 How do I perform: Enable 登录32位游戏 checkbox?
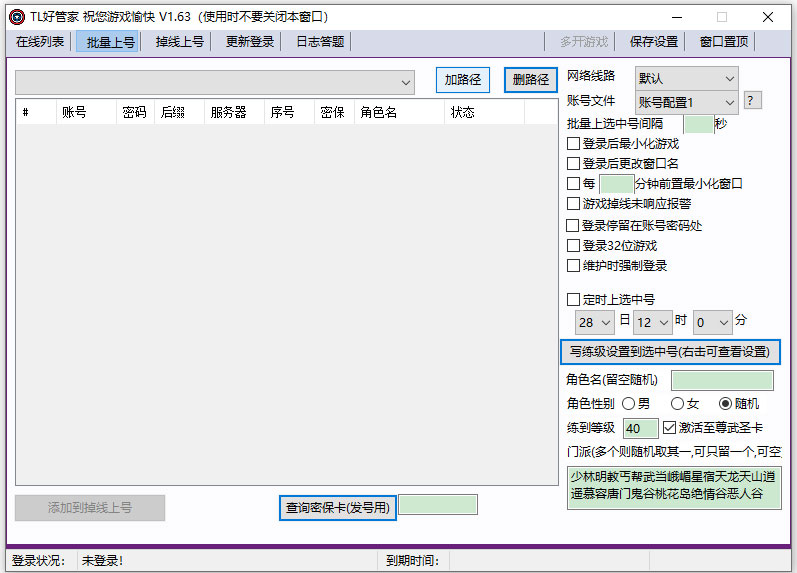click(x=573, y=246)
